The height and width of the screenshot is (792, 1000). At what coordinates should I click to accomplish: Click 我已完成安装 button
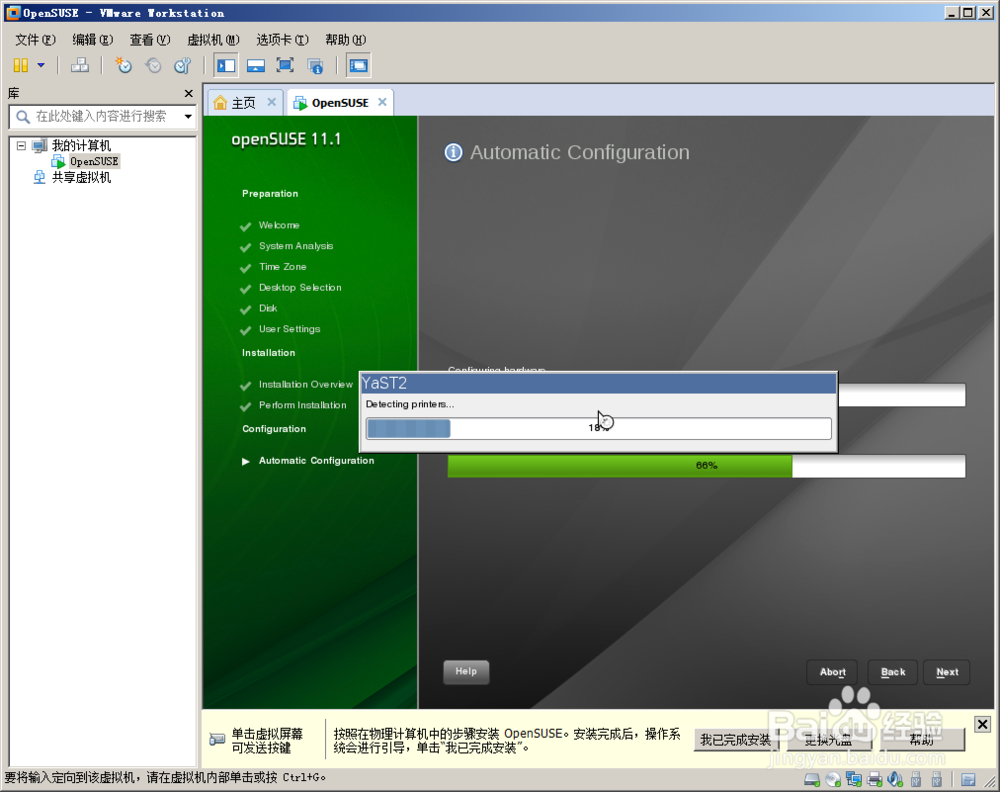click(x=735, y=740)
